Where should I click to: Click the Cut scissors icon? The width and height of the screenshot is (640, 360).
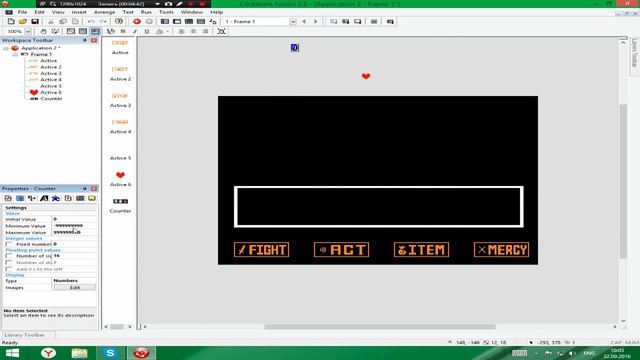click(x=51, y=22)
